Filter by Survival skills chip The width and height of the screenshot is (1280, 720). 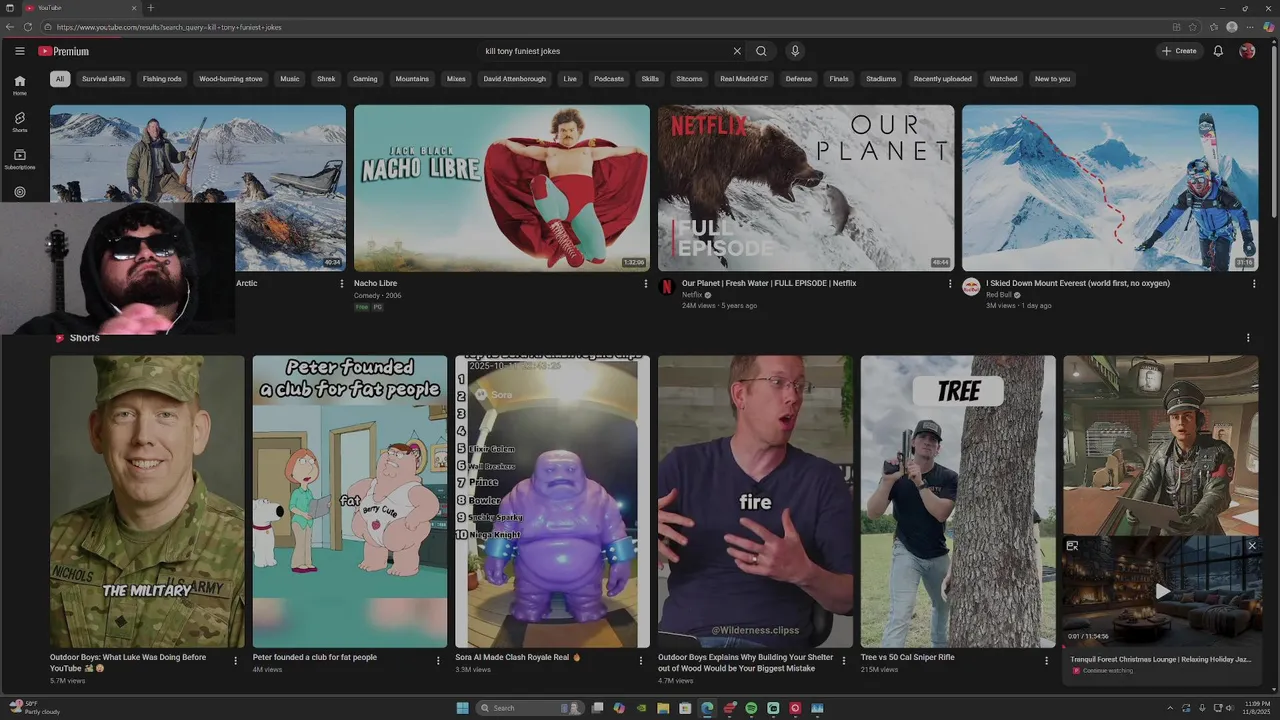[104, 79]
